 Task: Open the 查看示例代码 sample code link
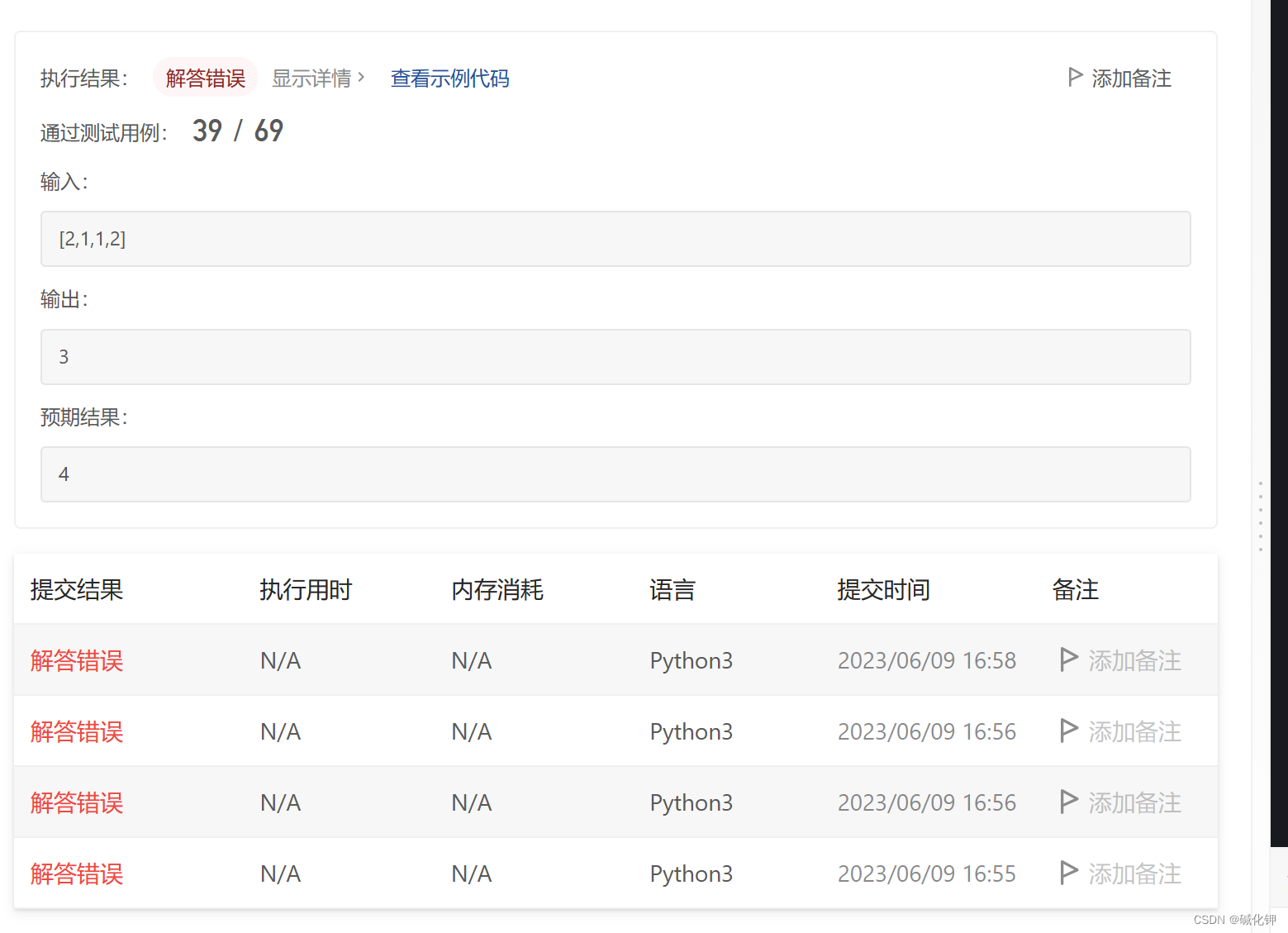450,79
